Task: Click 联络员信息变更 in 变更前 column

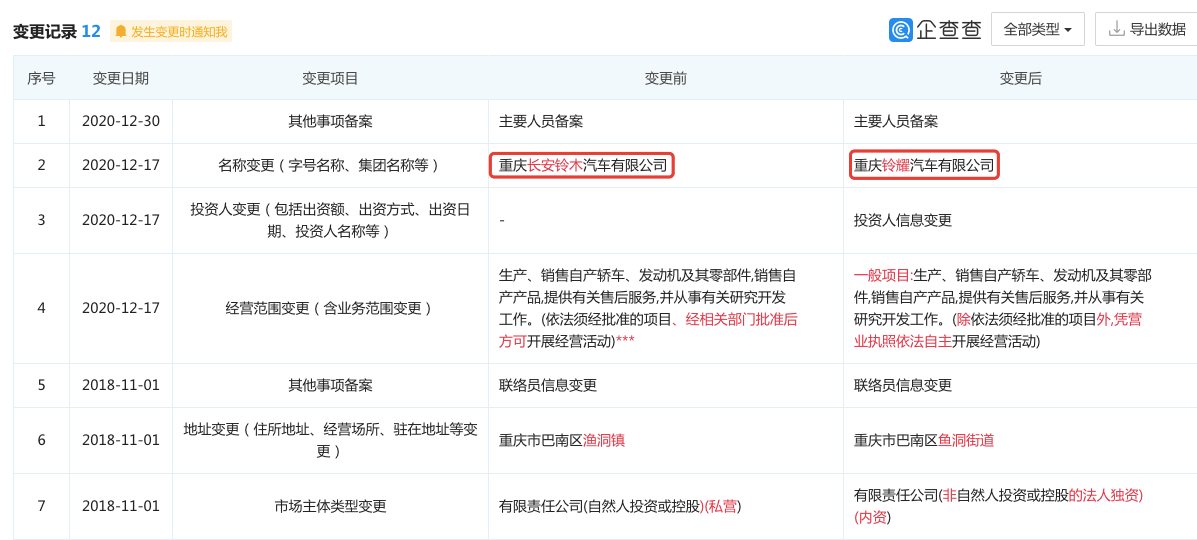Action: 548,385
